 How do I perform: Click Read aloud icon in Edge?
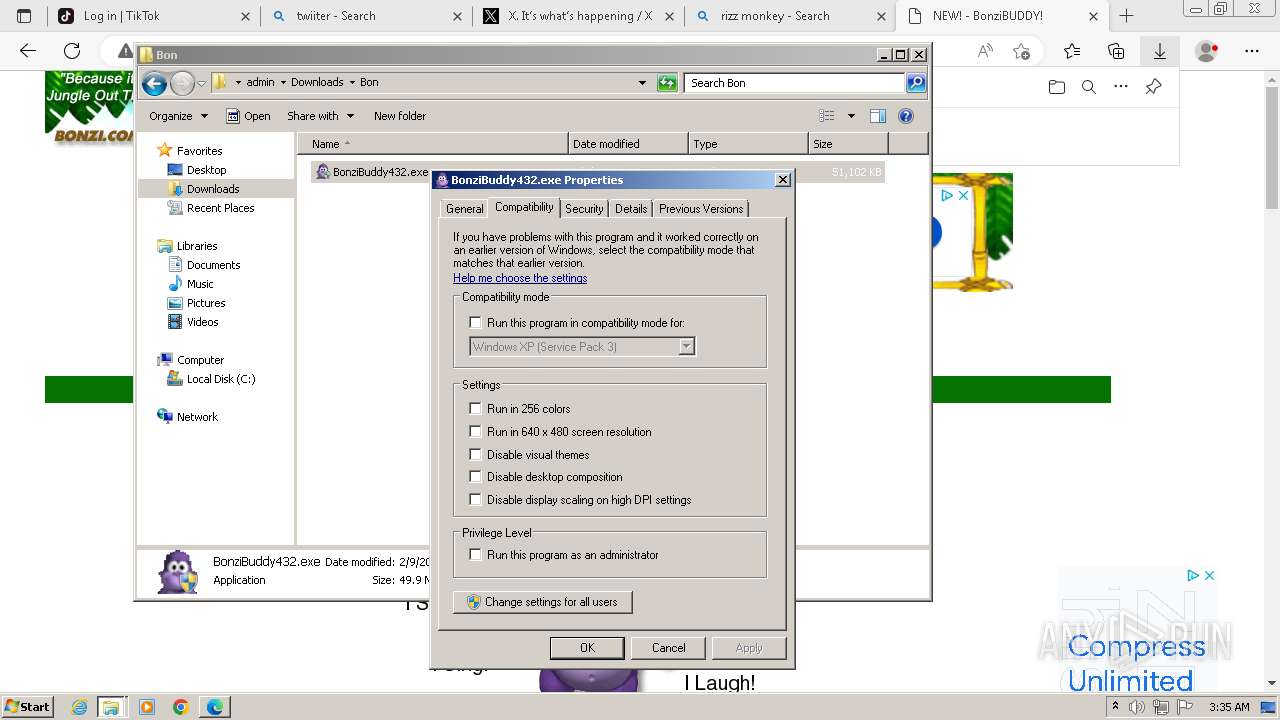(x=985, y=51)
